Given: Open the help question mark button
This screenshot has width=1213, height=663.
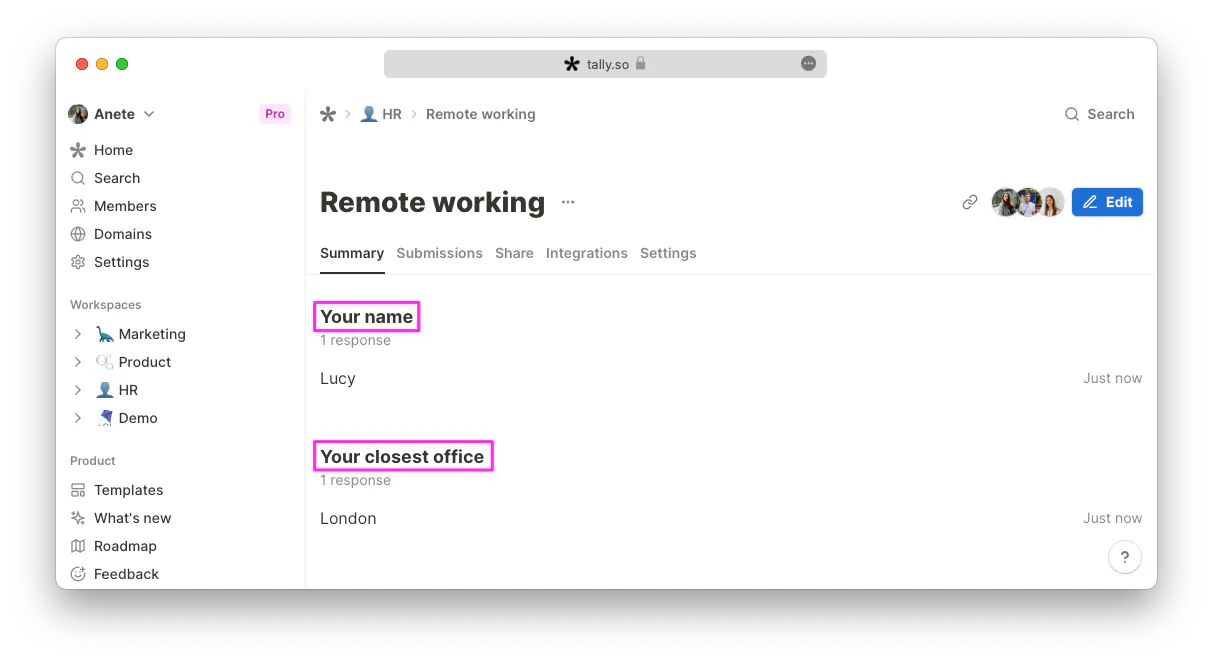Looking at the screenshot, I should coord(1125,557).
